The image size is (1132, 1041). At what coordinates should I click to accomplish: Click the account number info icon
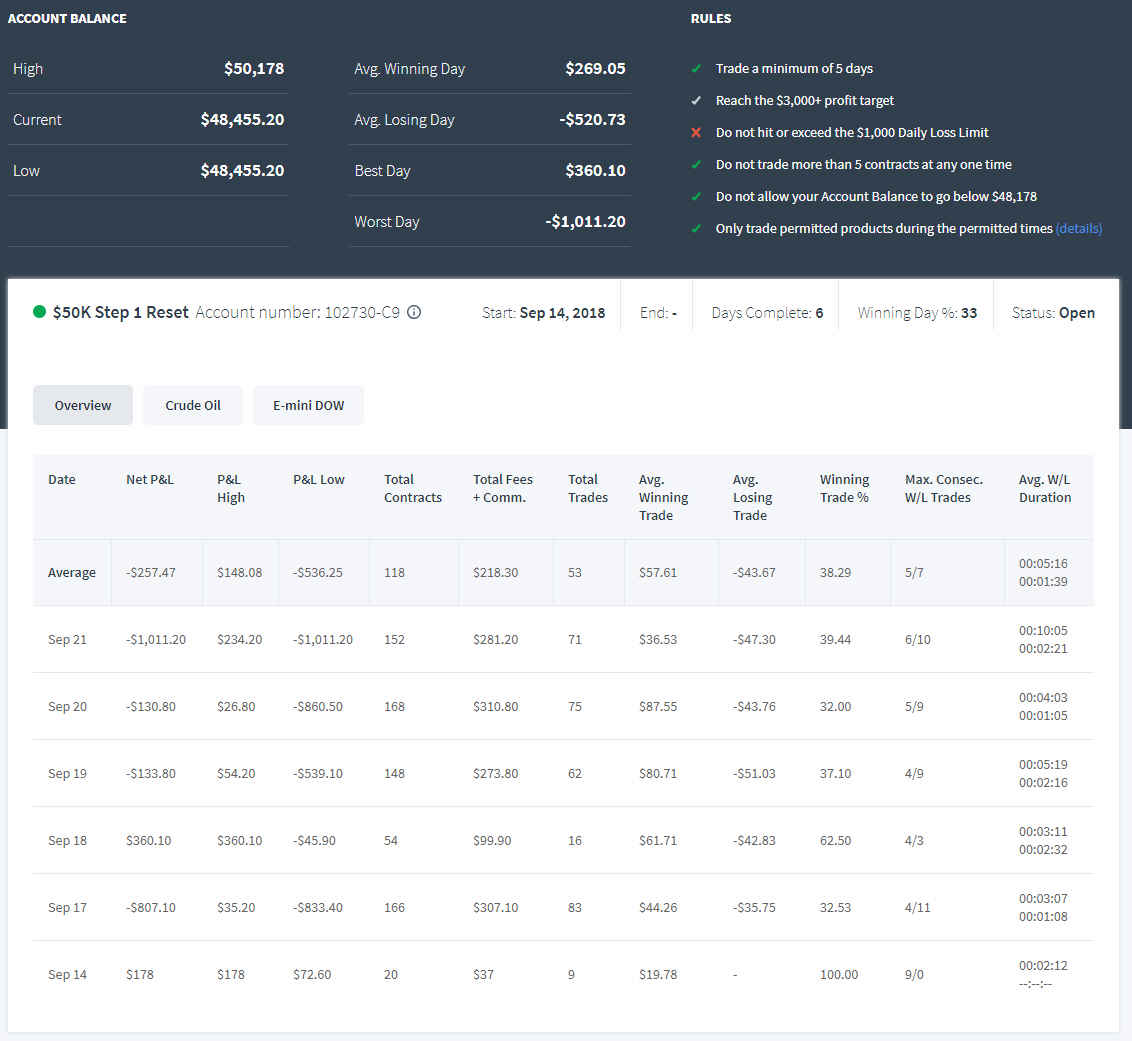pos(414,313)
